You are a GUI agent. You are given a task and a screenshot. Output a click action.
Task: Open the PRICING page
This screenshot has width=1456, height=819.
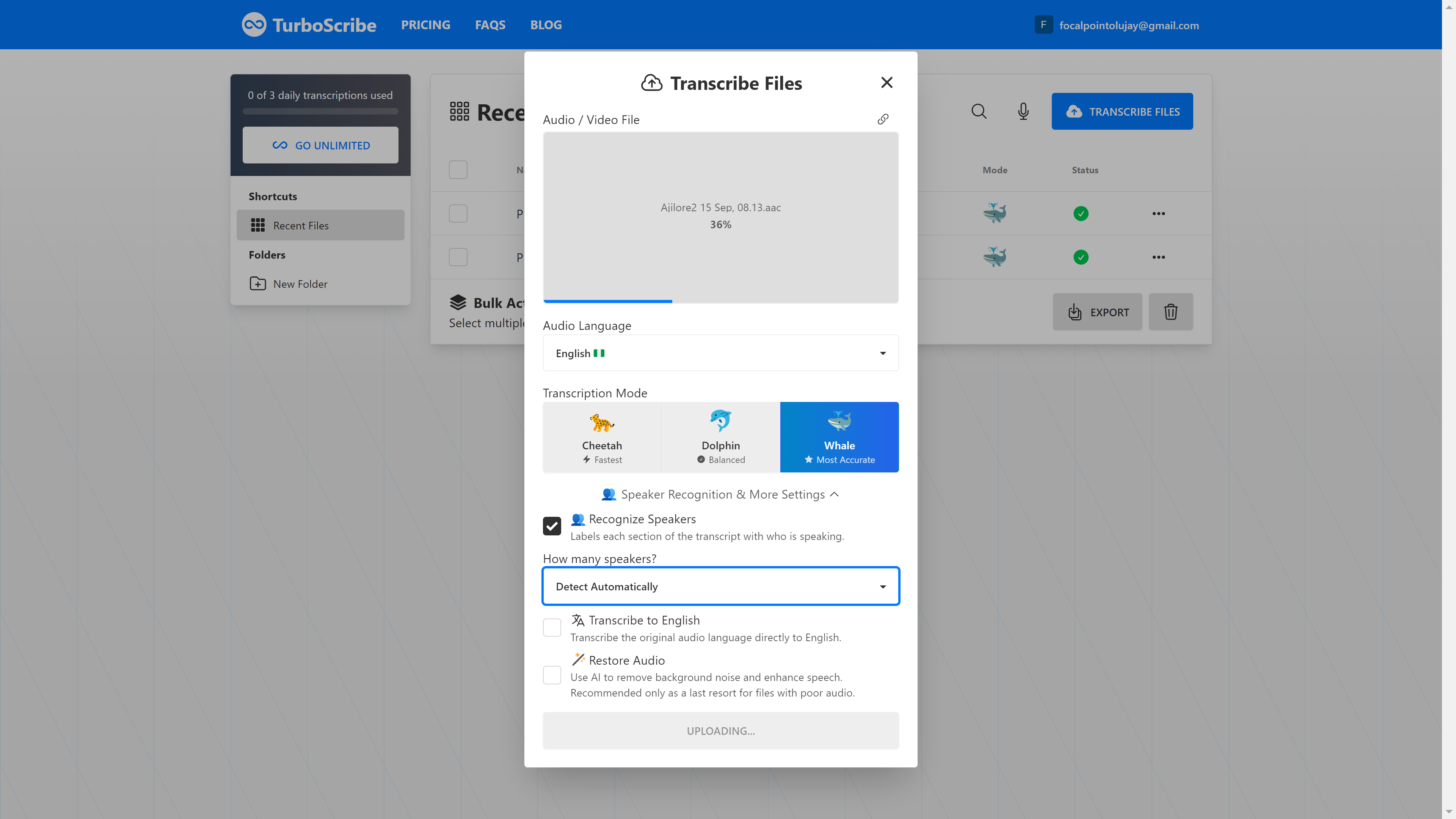coord(425,25)
